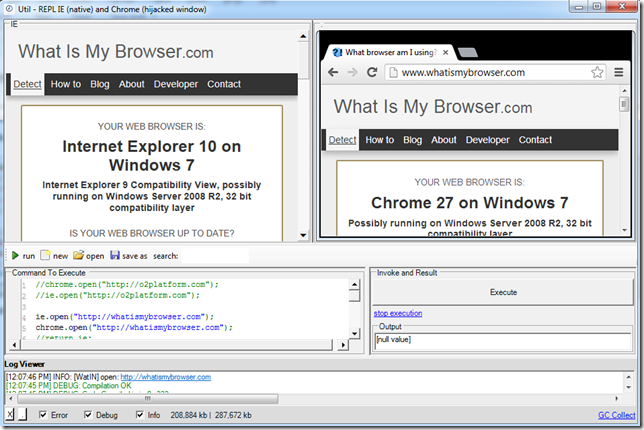Click the Chrome page vertical scrollbar thumb
644x430 pixels.
tap(624, 104)
